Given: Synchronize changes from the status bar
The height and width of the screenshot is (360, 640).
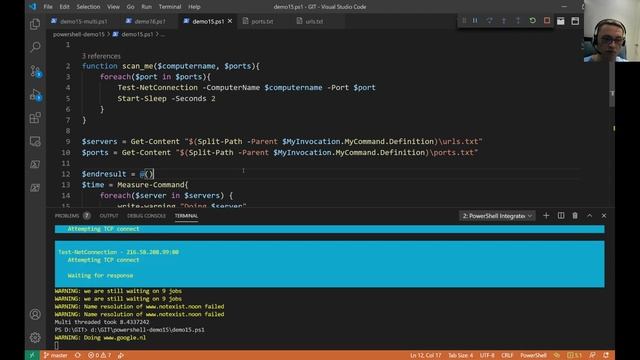Looking at the screenshot, I should click(x=78, y=355).
